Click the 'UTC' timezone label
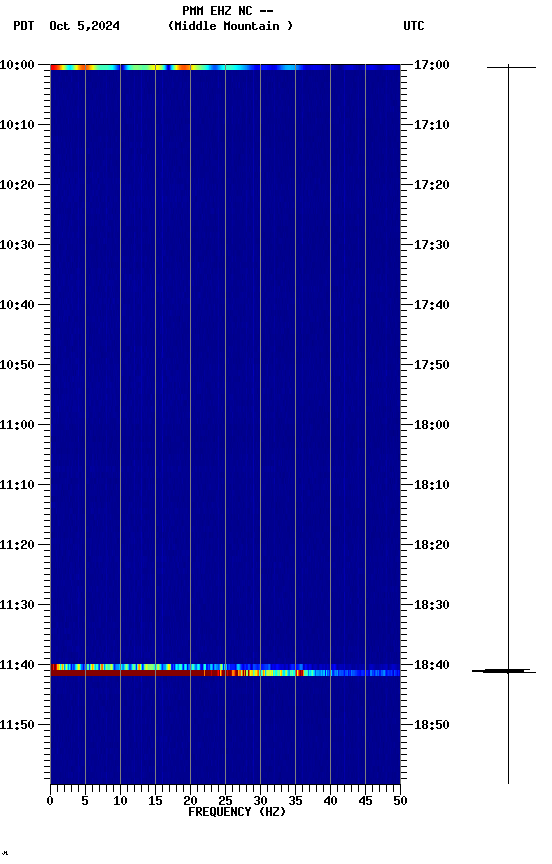This screenshot has height=864, width=552. pos(414,26)
